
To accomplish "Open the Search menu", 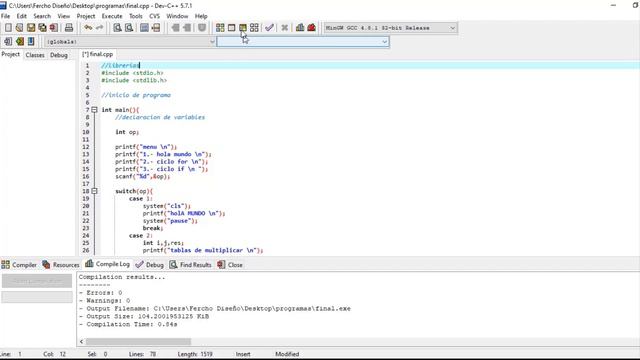I will (x=42, y=16).
